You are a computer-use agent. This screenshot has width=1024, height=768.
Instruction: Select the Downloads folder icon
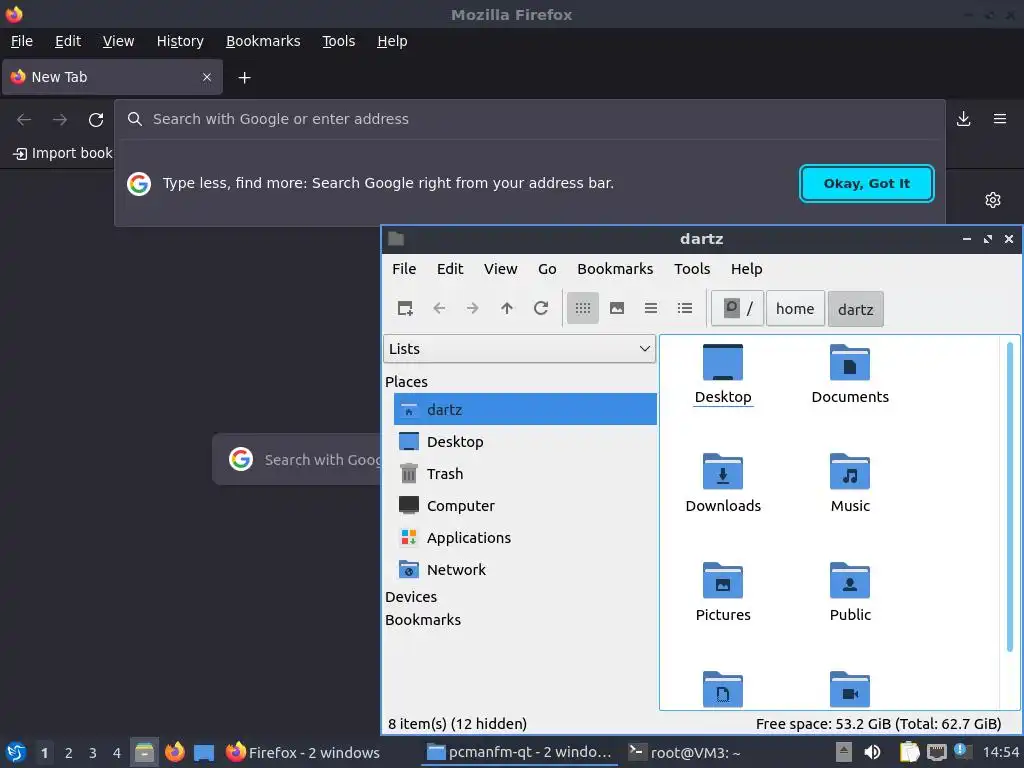pos(723,483)
